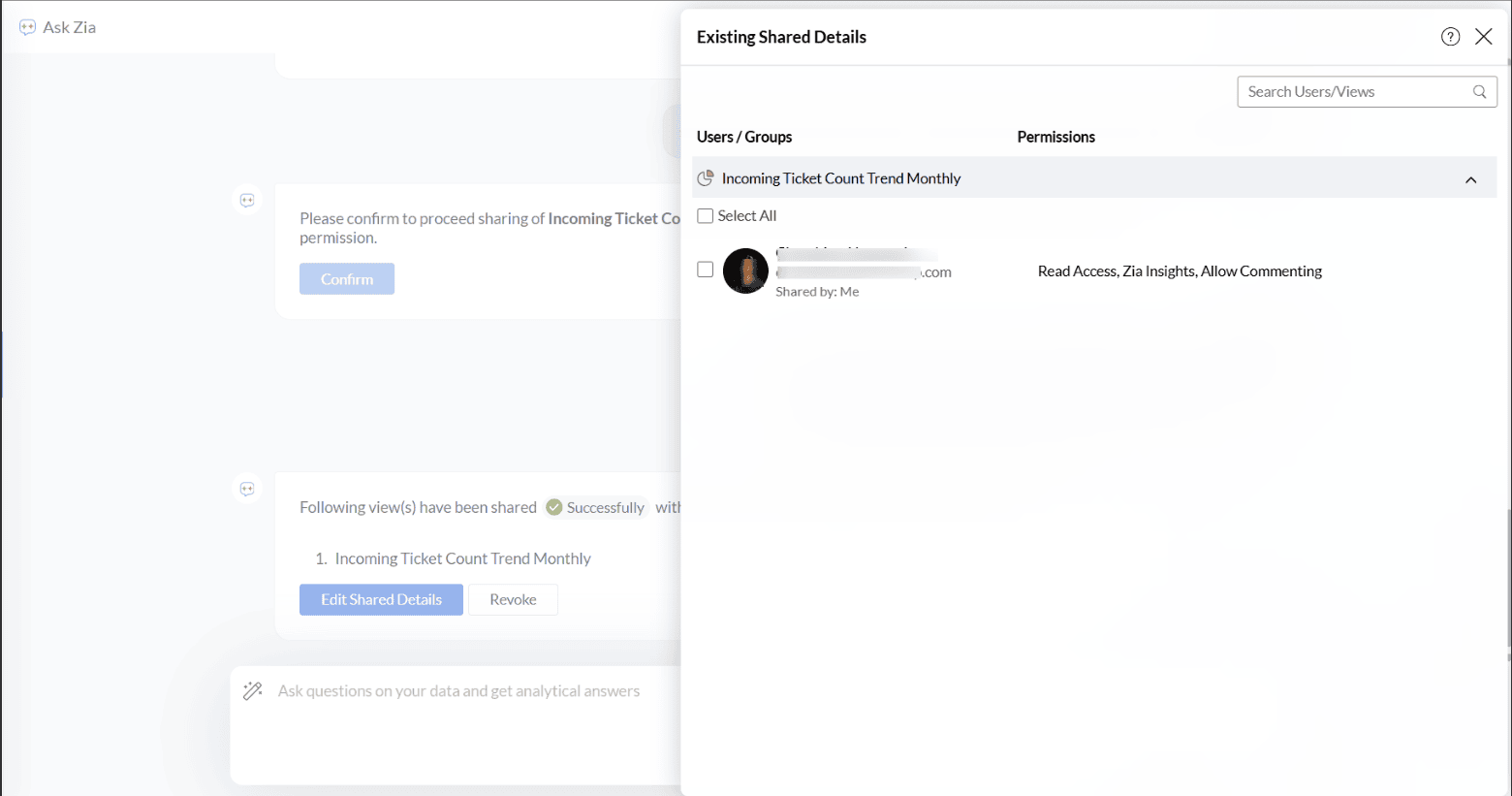Close the Existing Shared Details panel
This screenshot has width=1512, height=796.
tap(1483, 37)
